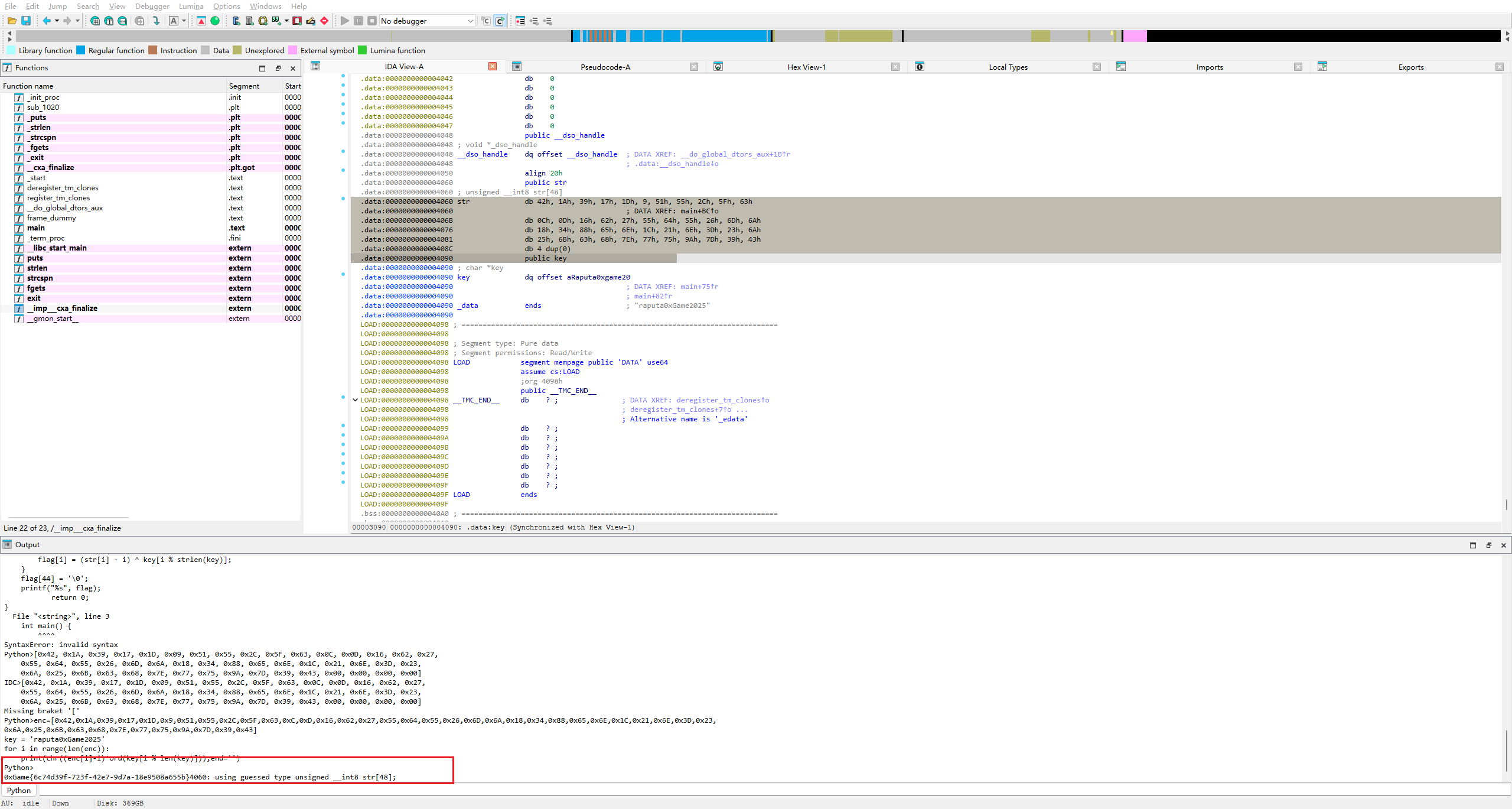This screenshot has height=809, width=1512.
Task: Open the Debugger menu
Action: coord(152,7)
